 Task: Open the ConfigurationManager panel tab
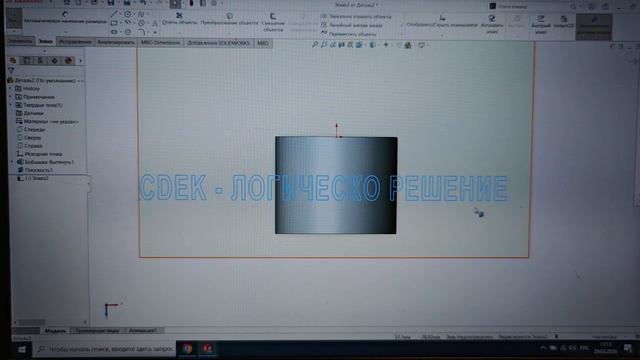point(40,60)
